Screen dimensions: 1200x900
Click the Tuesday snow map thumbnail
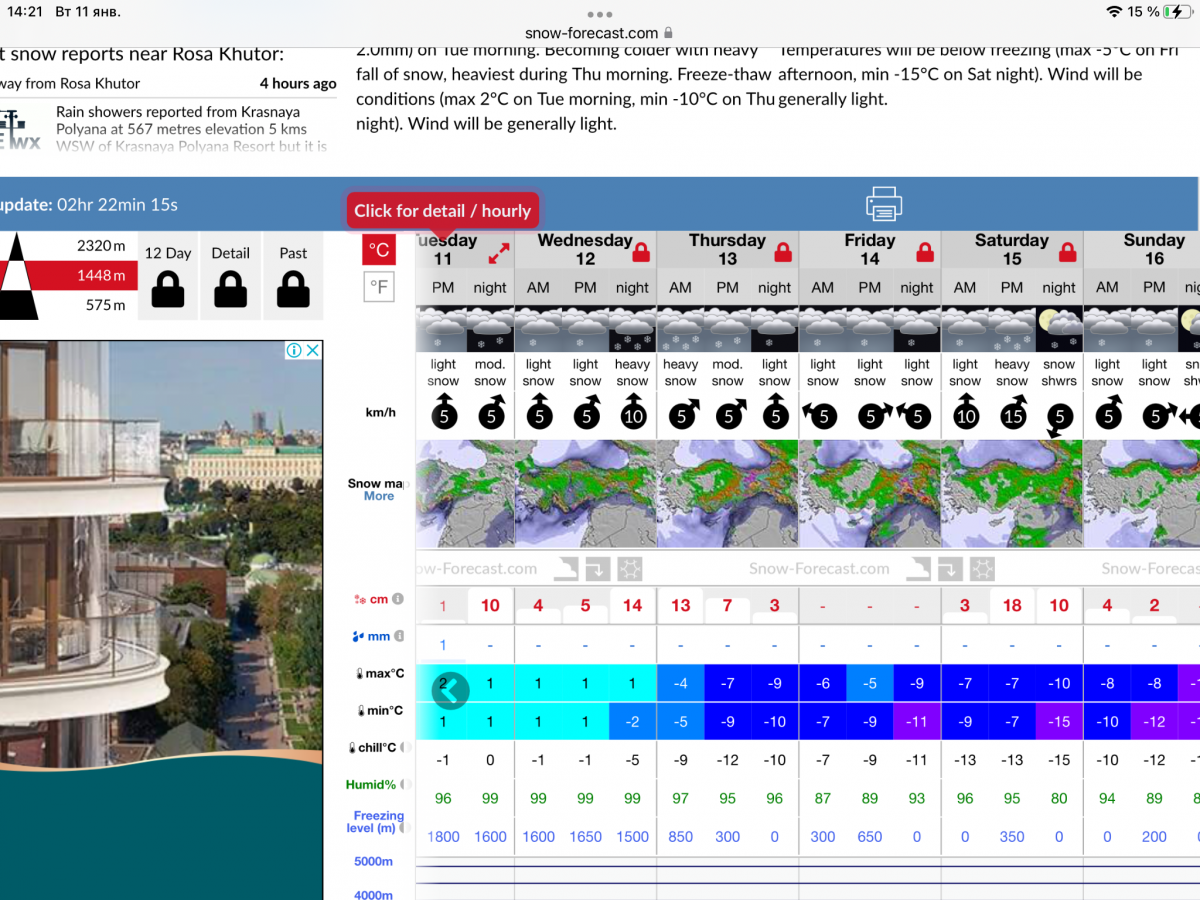[465, 494]
